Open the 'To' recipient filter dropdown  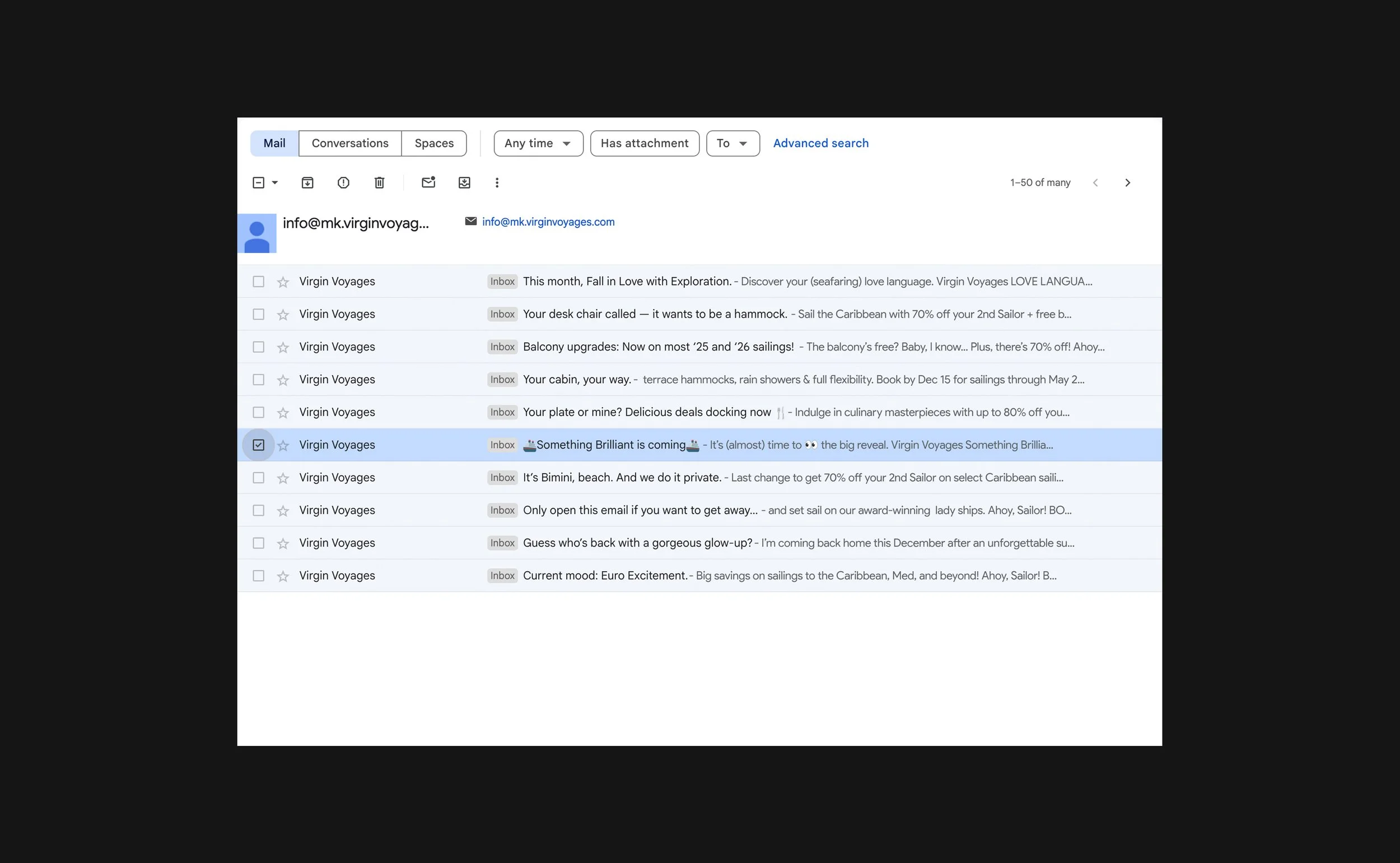[732, 143]
